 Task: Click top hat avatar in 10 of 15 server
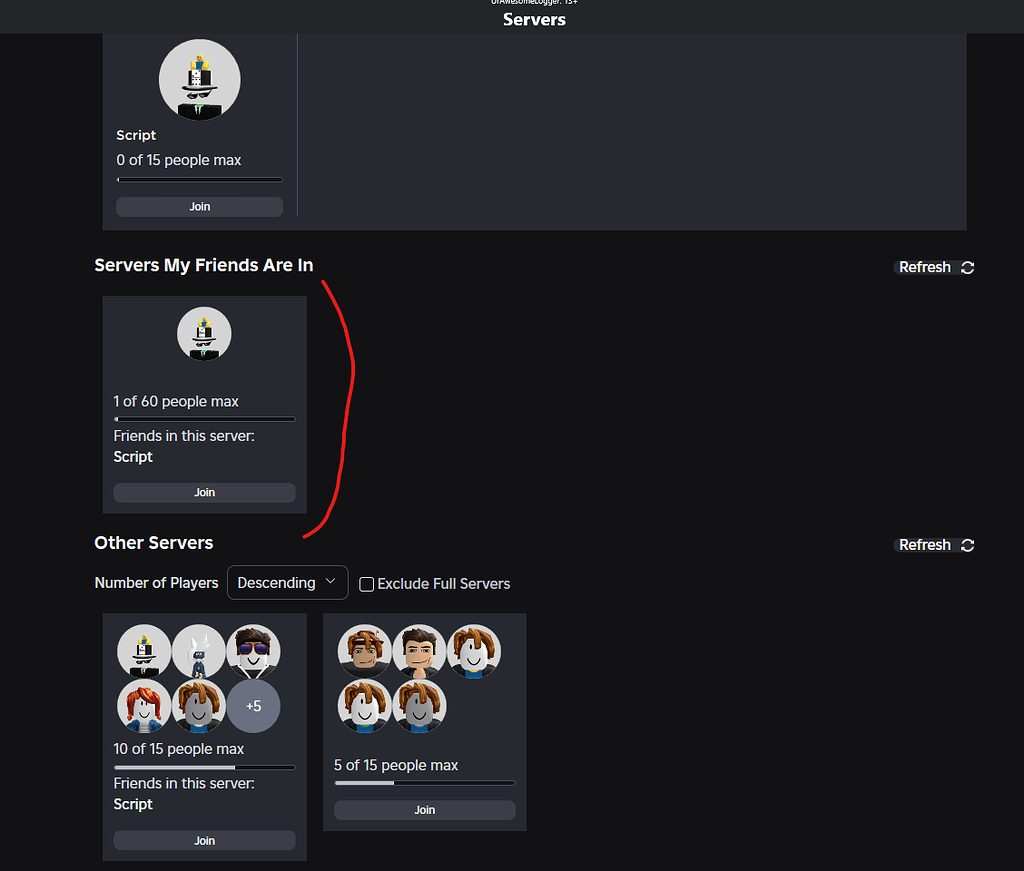tap(144, 651)
